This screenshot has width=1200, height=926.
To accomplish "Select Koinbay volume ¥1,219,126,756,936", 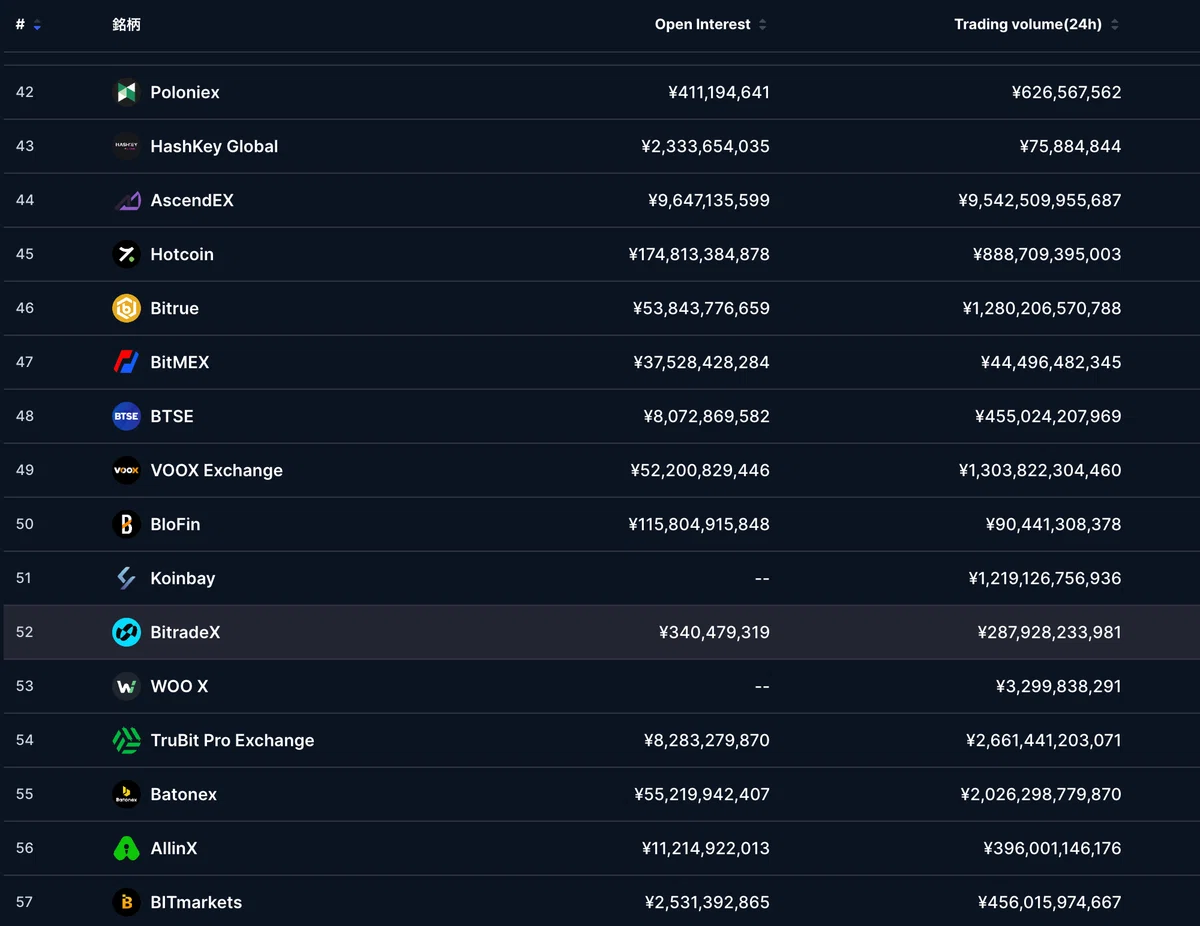I will click(1045, 578).
